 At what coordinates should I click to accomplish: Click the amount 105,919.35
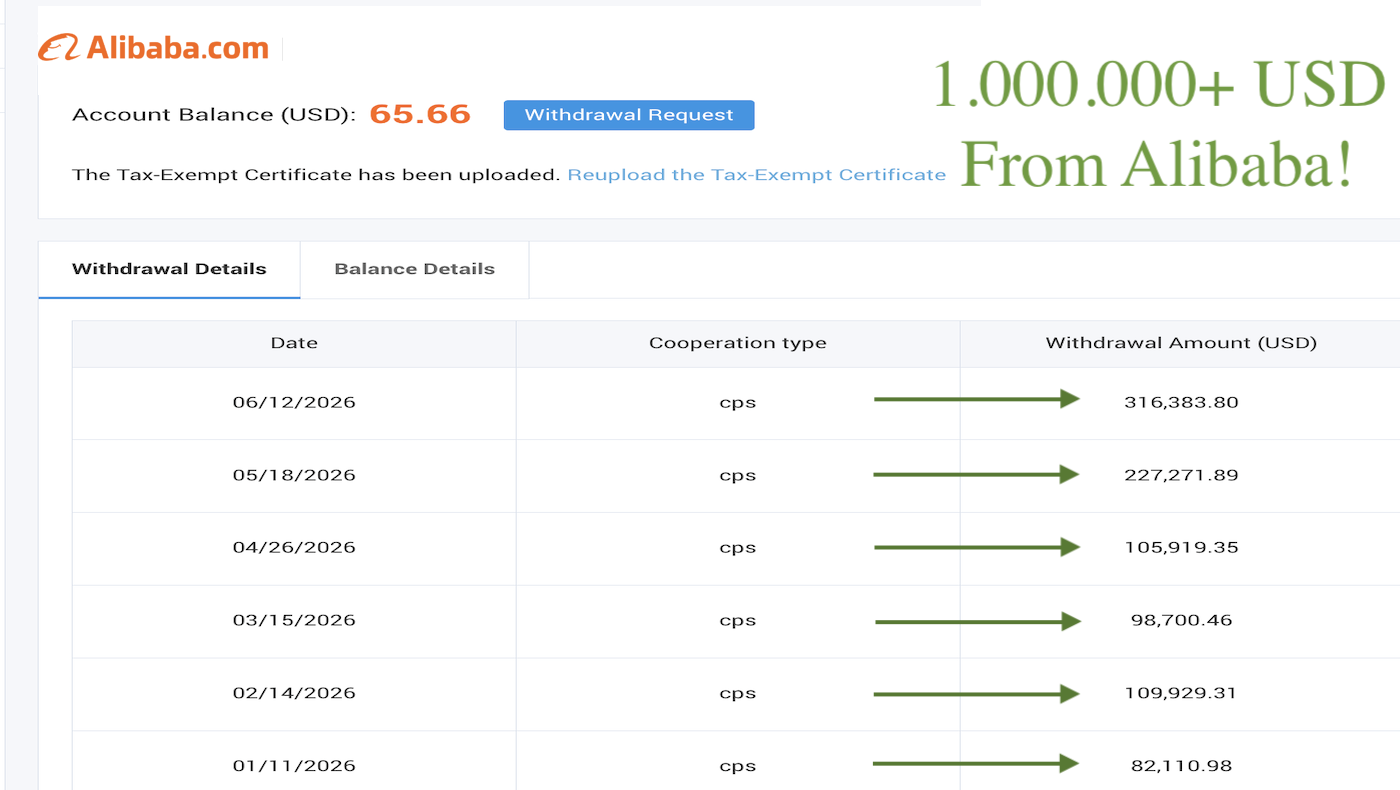tap(1181, 548)
